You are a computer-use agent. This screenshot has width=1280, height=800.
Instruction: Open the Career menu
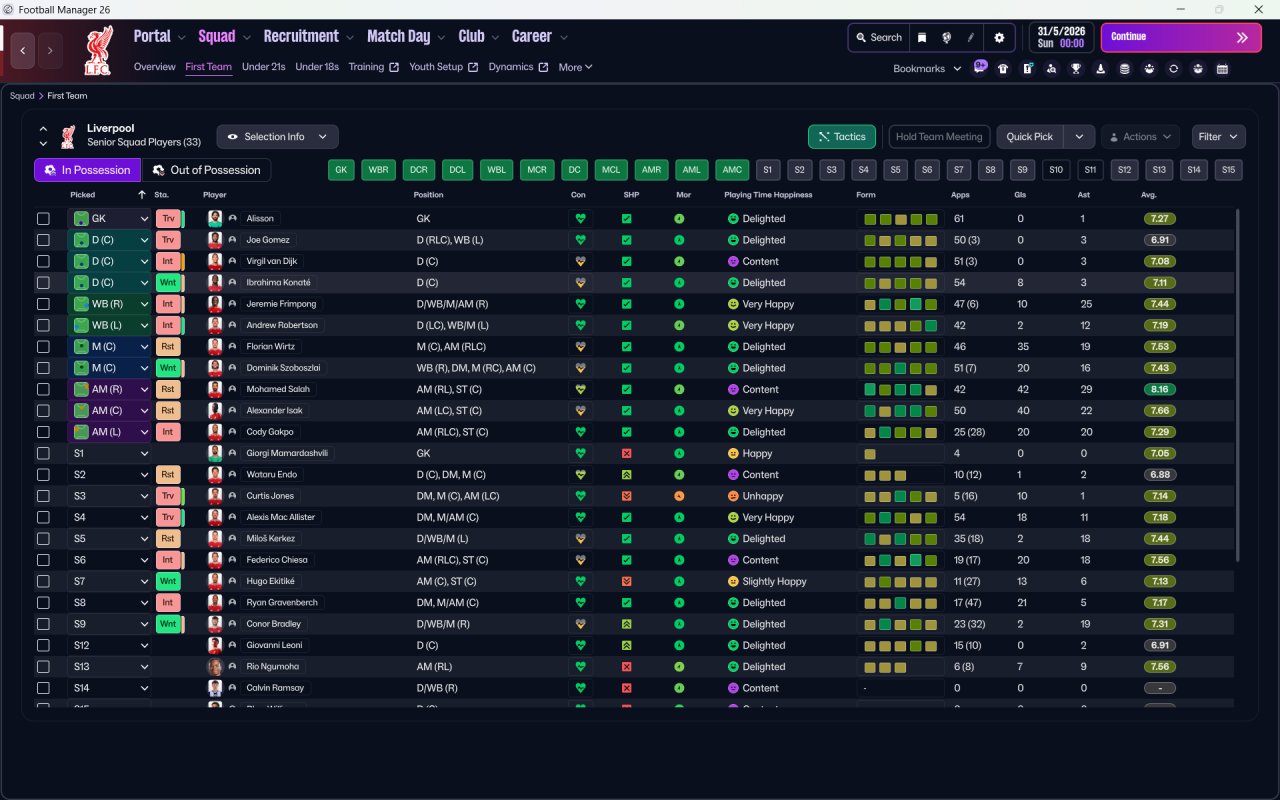coord(540,37)
